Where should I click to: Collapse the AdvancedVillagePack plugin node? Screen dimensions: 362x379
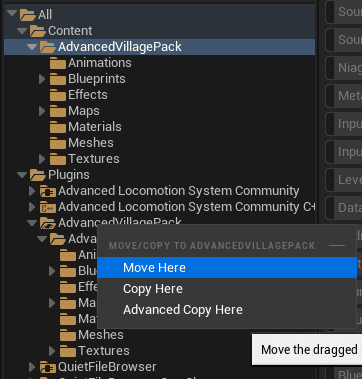[x=32, y=223]
